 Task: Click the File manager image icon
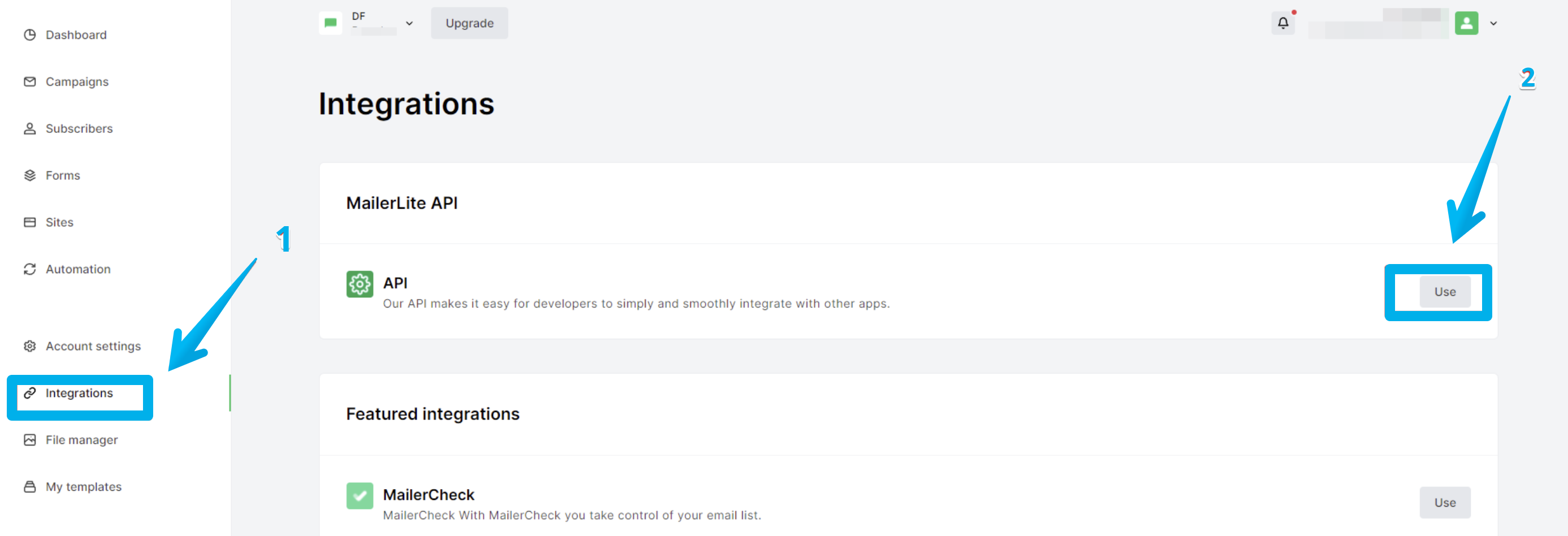(x=30, y=439)
